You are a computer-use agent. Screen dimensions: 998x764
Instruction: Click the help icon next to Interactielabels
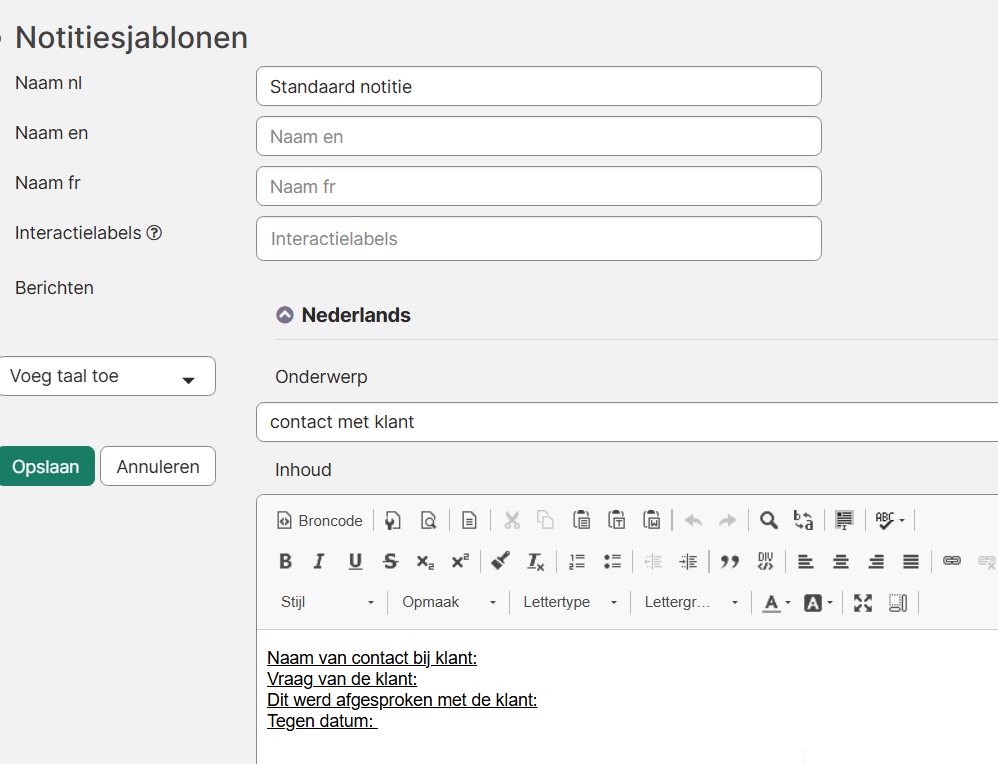coord(154,233)
